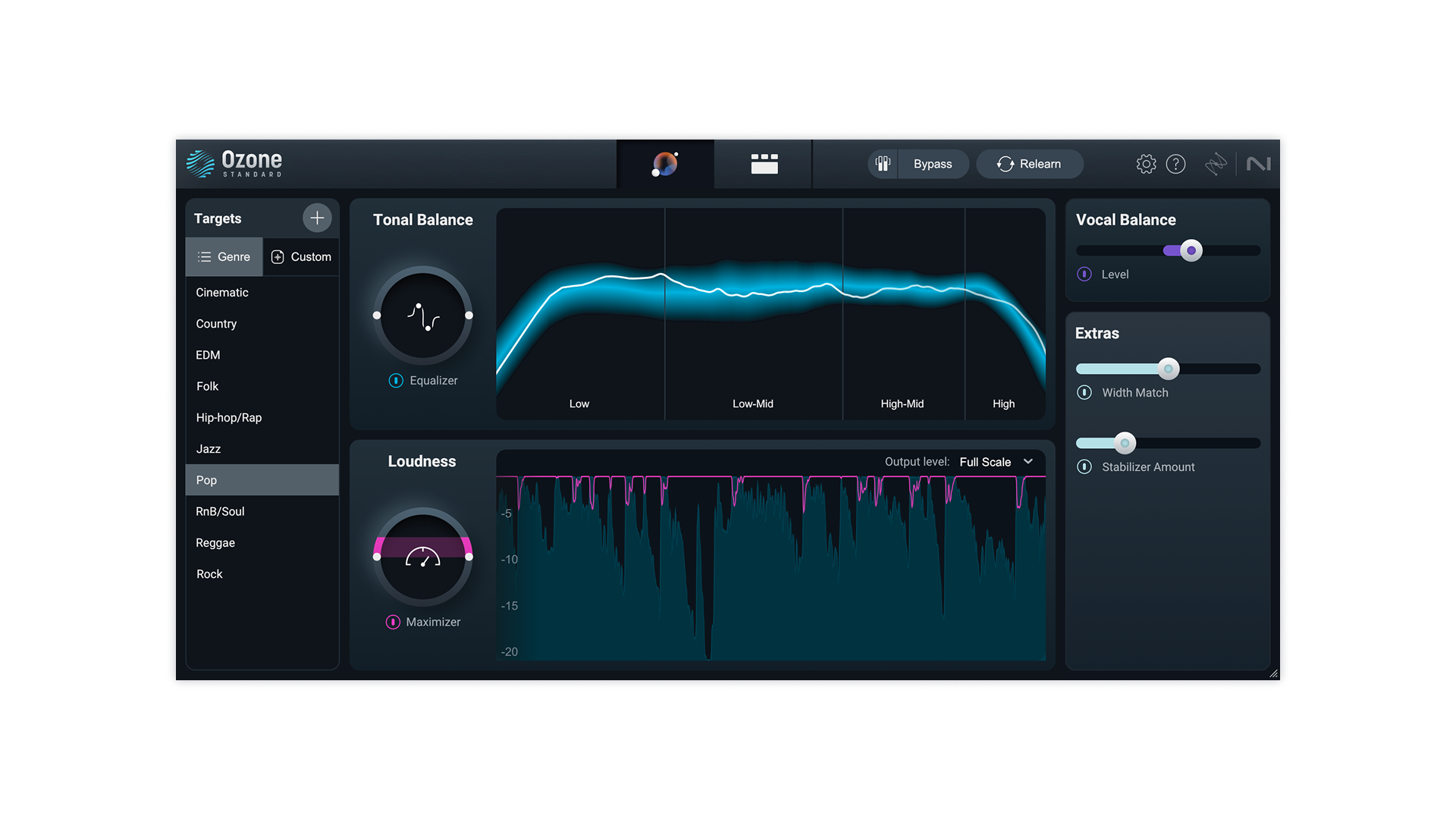Add a new target with plus button
1456x819 pixels.
tap(317, 218)
